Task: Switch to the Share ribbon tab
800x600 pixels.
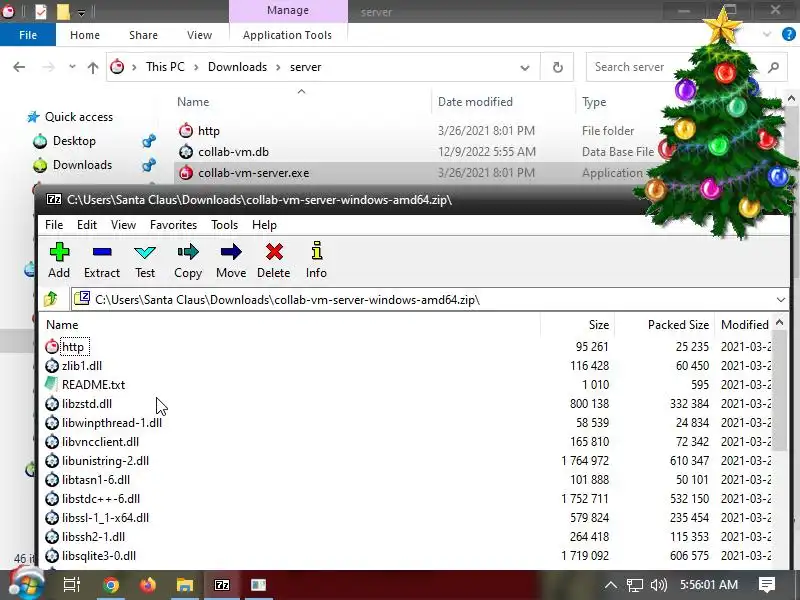Action: click(143, 35)
